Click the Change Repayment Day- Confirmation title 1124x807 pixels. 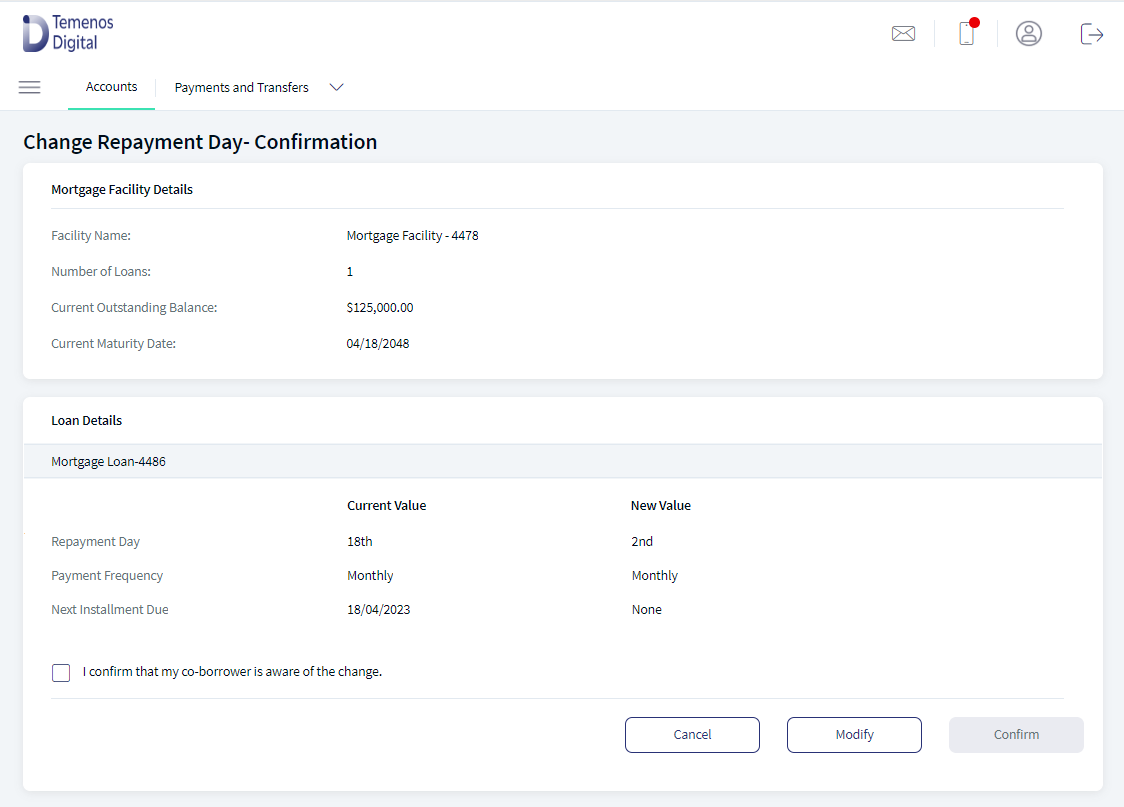(200, 142)
